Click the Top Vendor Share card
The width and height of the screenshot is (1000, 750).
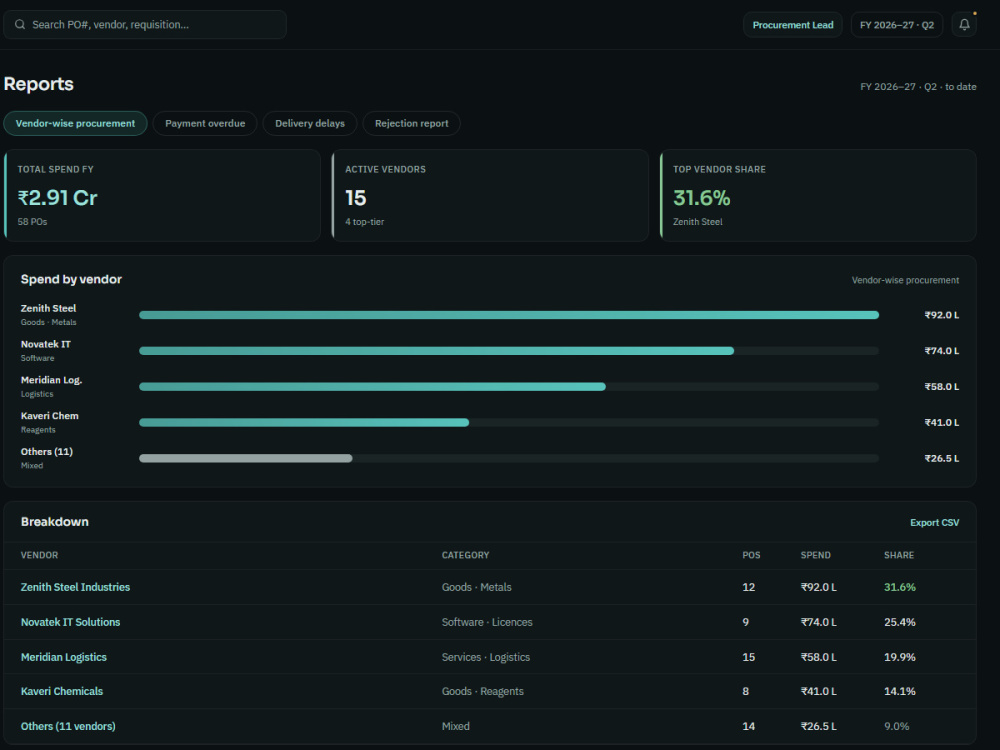click(x=818, y=195)
